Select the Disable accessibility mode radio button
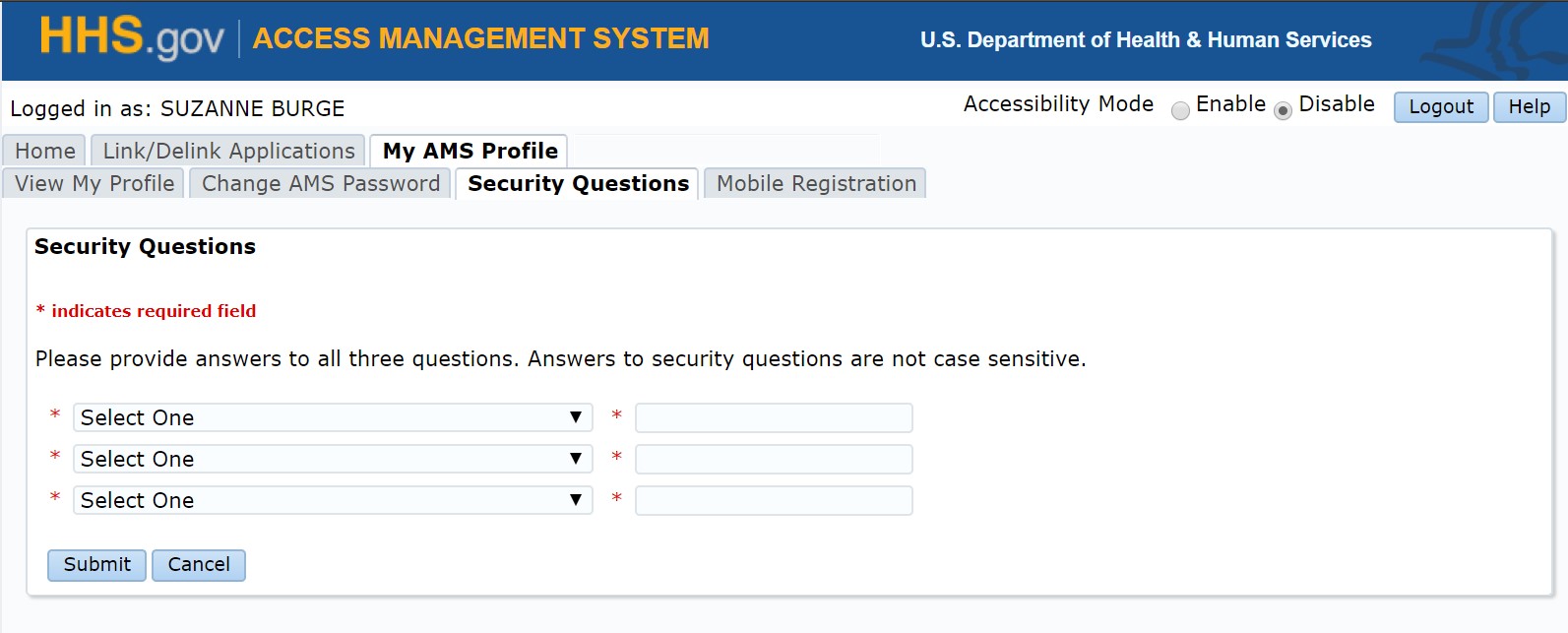This screenshot has height=633, width=1568. [x=1283, y=110]
